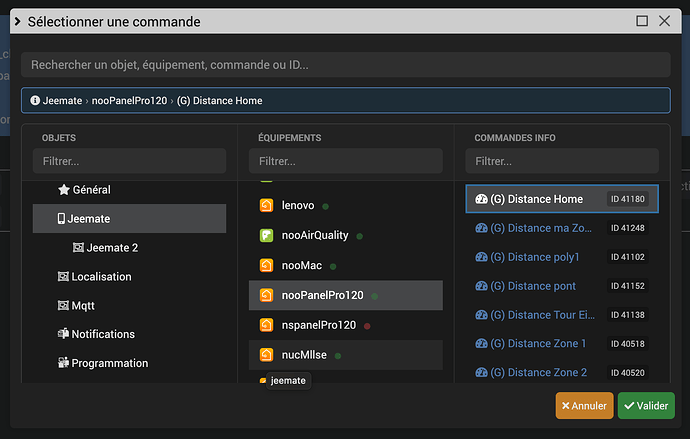
Task: Select the (G) Distance poly1 command
Action: 562,257
